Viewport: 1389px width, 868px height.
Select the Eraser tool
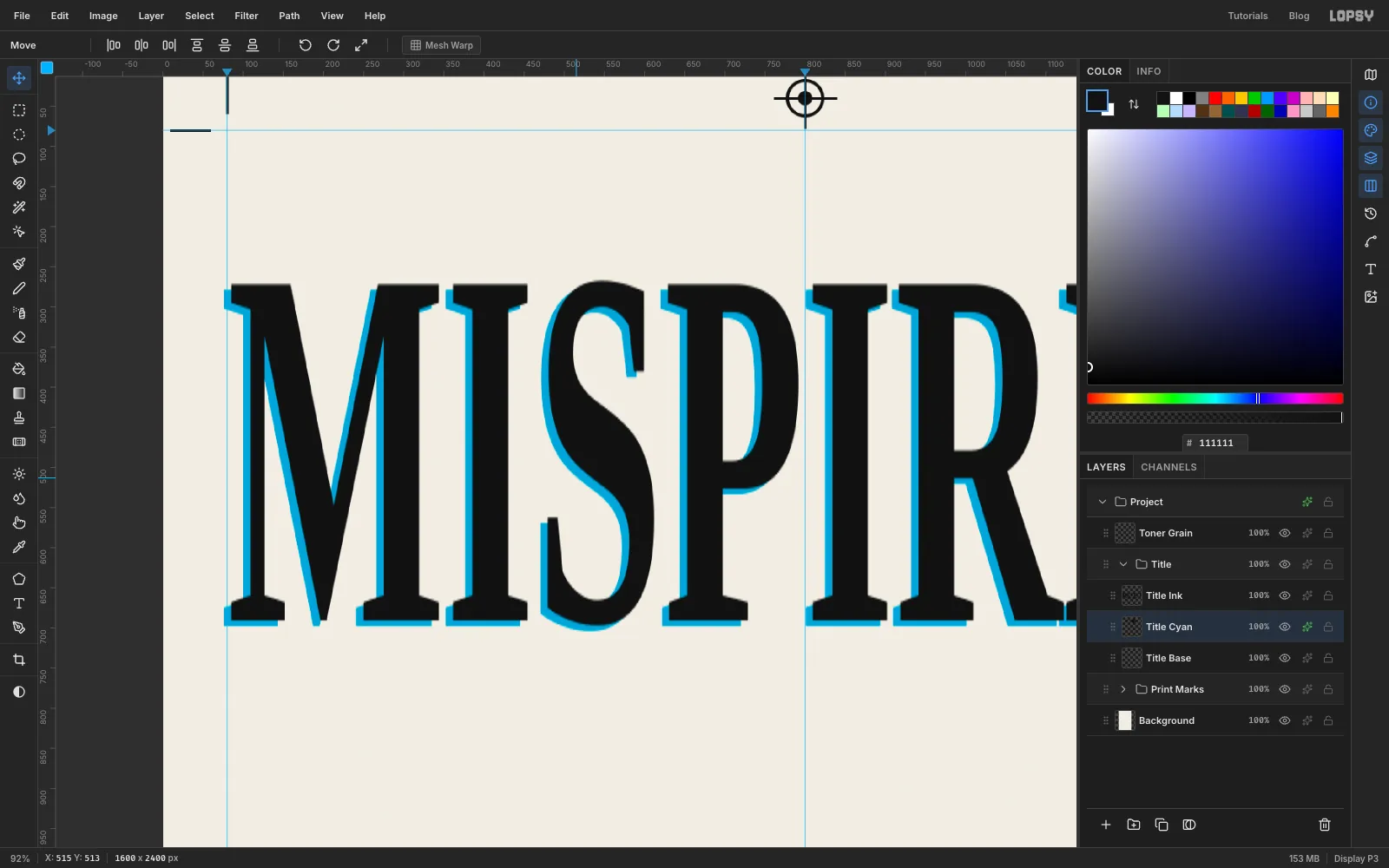coord(19,337)
